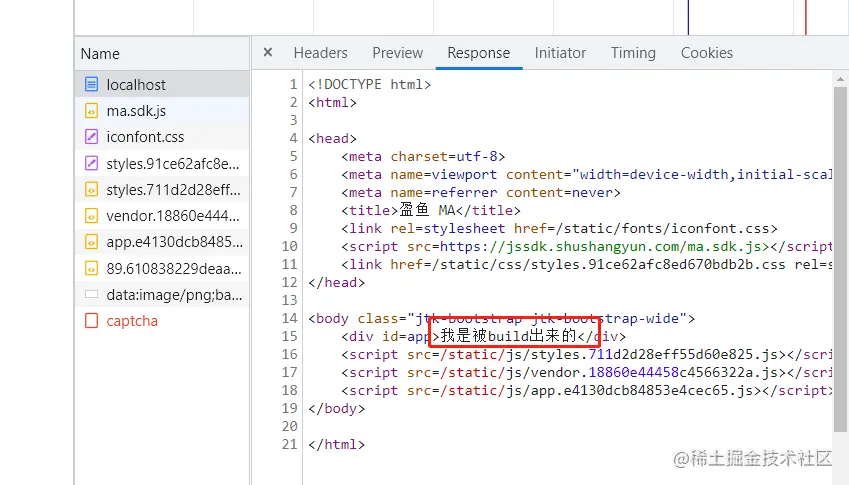Switch to the Headers tab
The height and width of the screenshot is (485, 849).
[x=321, y=53]
